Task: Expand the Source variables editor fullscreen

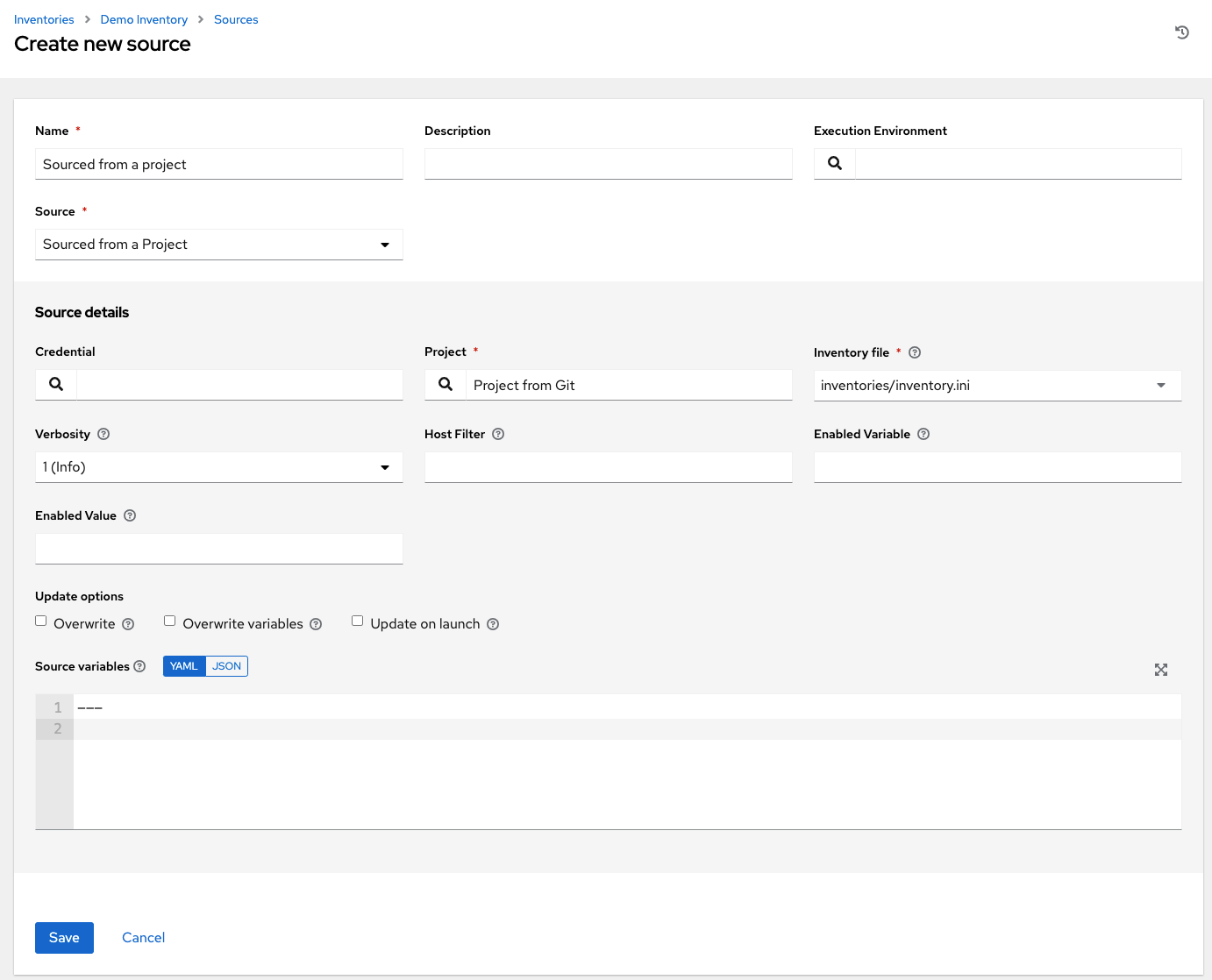Action: (x=1160, y=670)
